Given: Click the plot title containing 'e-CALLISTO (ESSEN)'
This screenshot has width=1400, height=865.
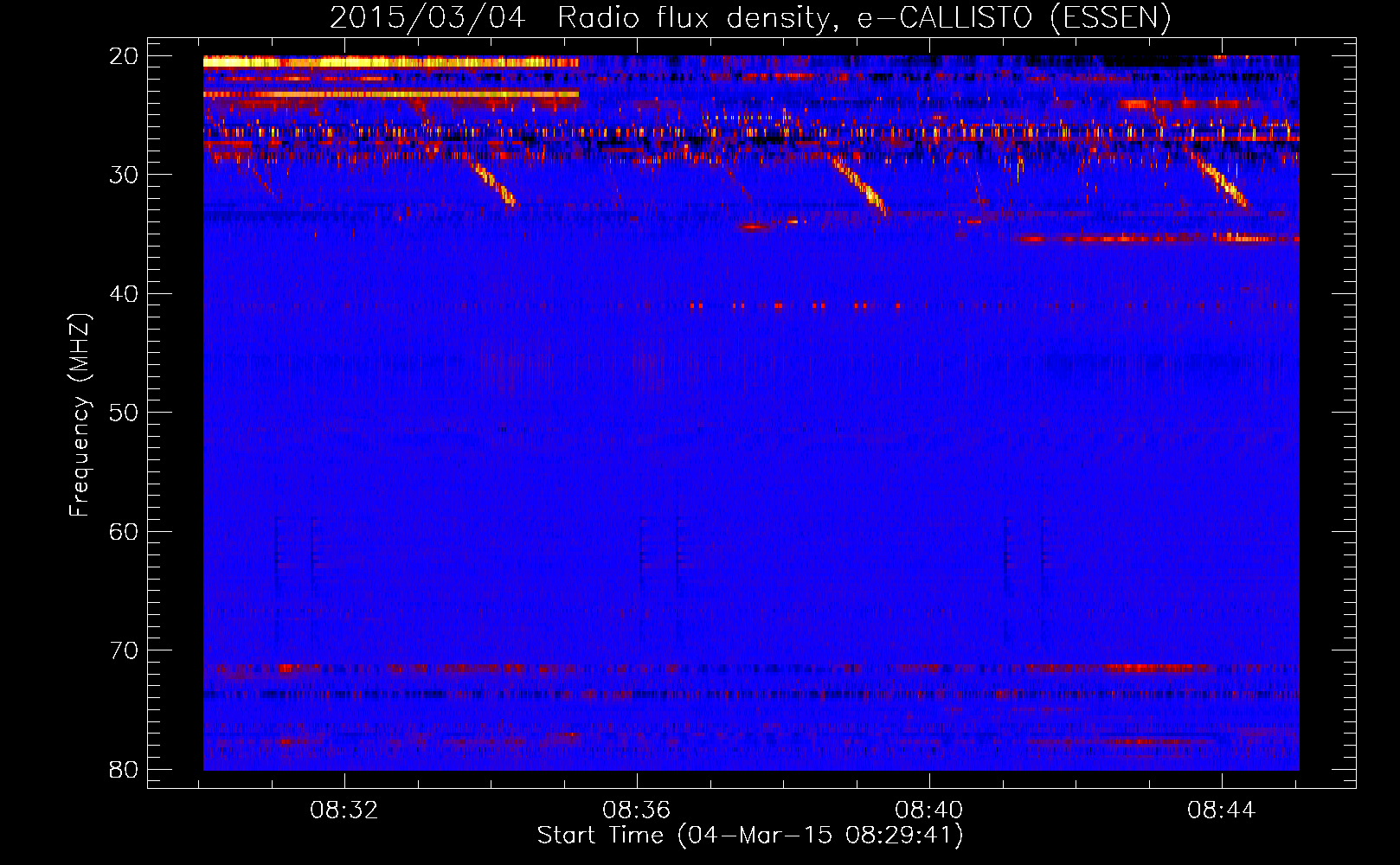Looking at the screenshot, I should (x=750, y=17).
